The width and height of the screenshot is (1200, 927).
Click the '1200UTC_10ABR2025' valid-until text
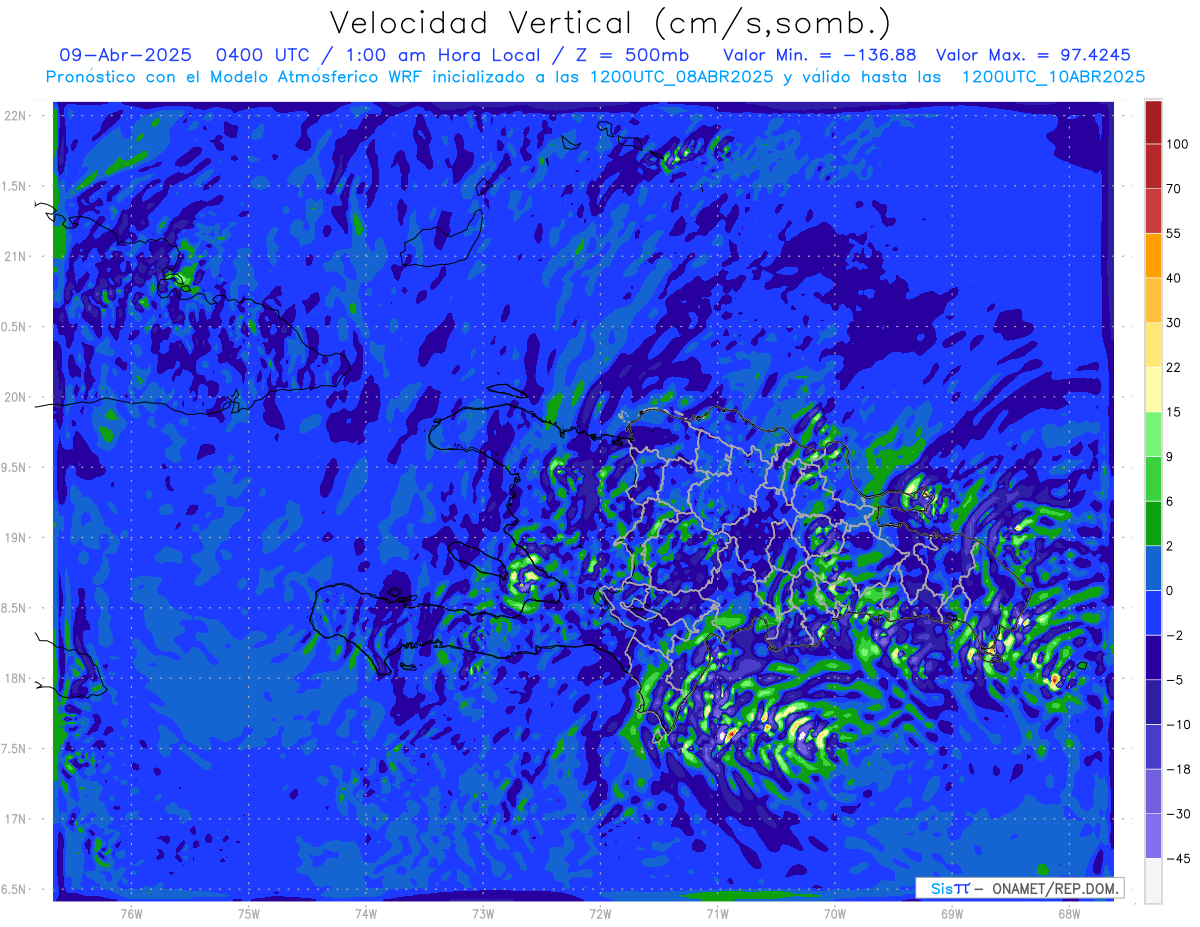tap(1053, 77)
